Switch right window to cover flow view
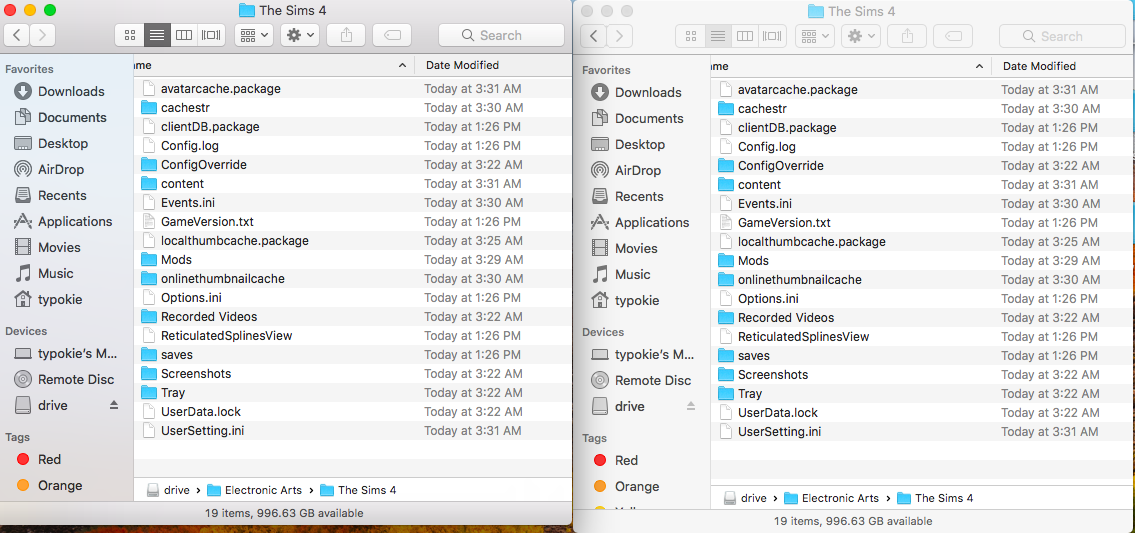Viewport: 1135px width, 533px height. pyautogui.click(x=772, y=35)
